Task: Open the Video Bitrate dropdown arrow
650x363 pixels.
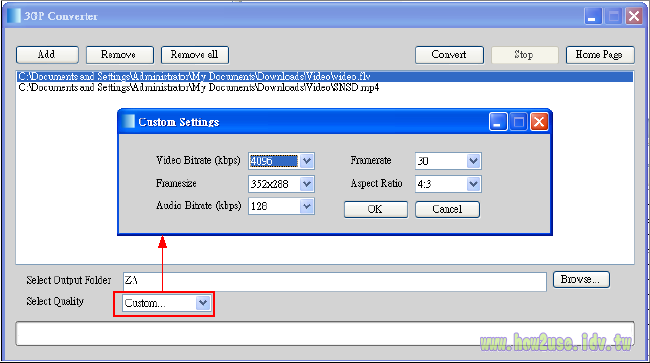Action: pyautogui.click(x=307, y=161)
